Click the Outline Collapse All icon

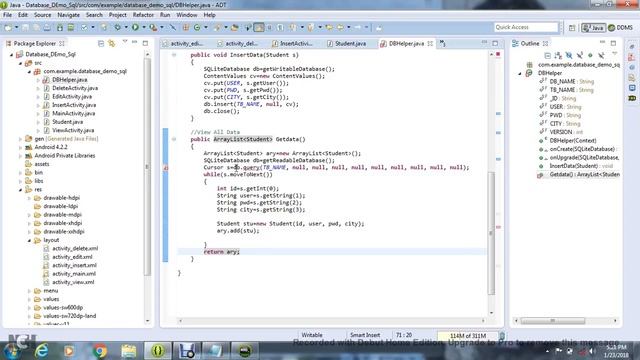tap(548, 56)
